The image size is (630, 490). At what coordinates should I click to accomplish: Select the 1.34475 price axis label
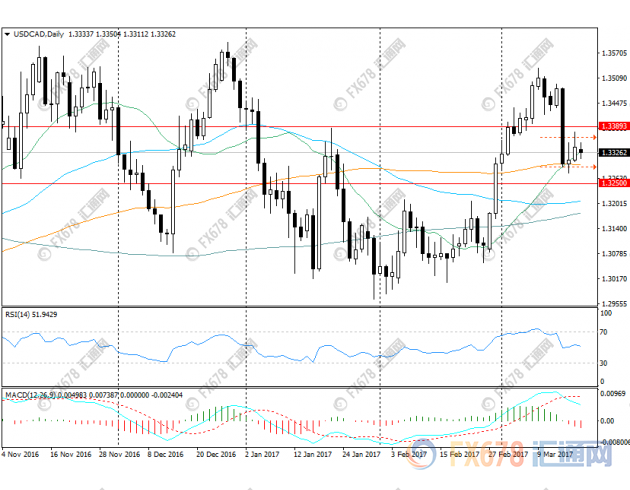[x=614, y=103]
